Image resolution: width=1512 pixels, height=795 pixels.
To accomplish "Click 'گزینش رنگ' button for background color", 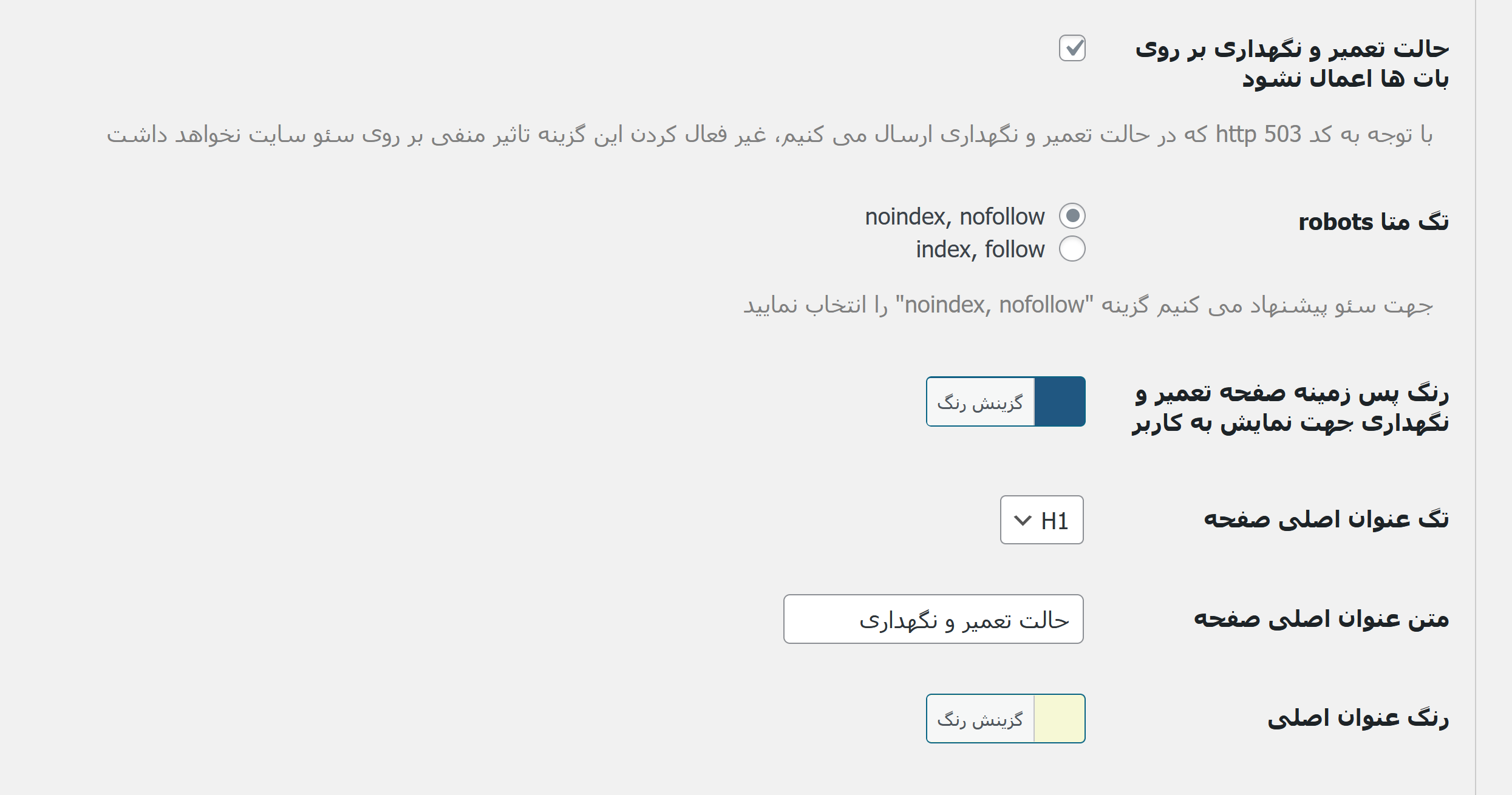I will coord(980,402).
